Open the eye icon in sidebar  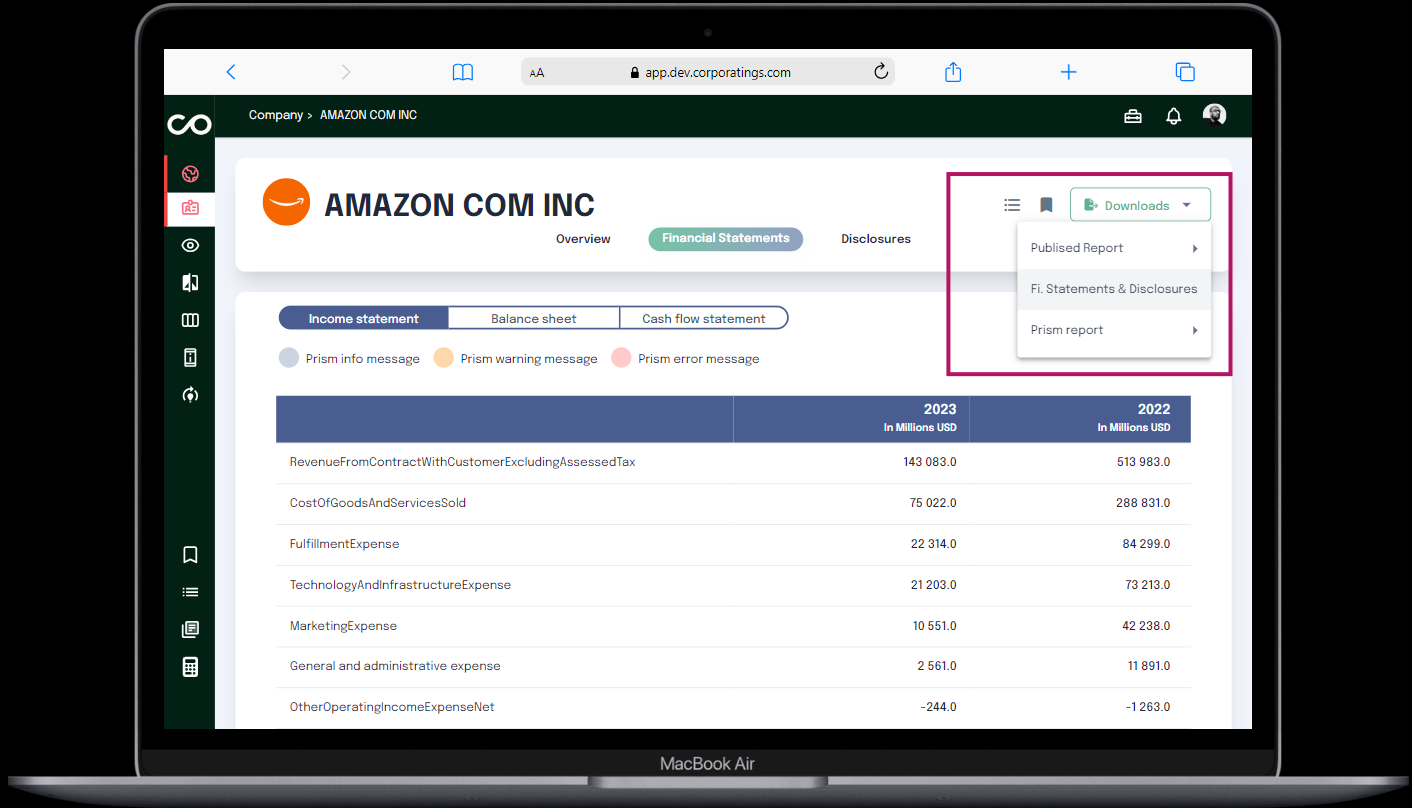click(x=190, y=245)
